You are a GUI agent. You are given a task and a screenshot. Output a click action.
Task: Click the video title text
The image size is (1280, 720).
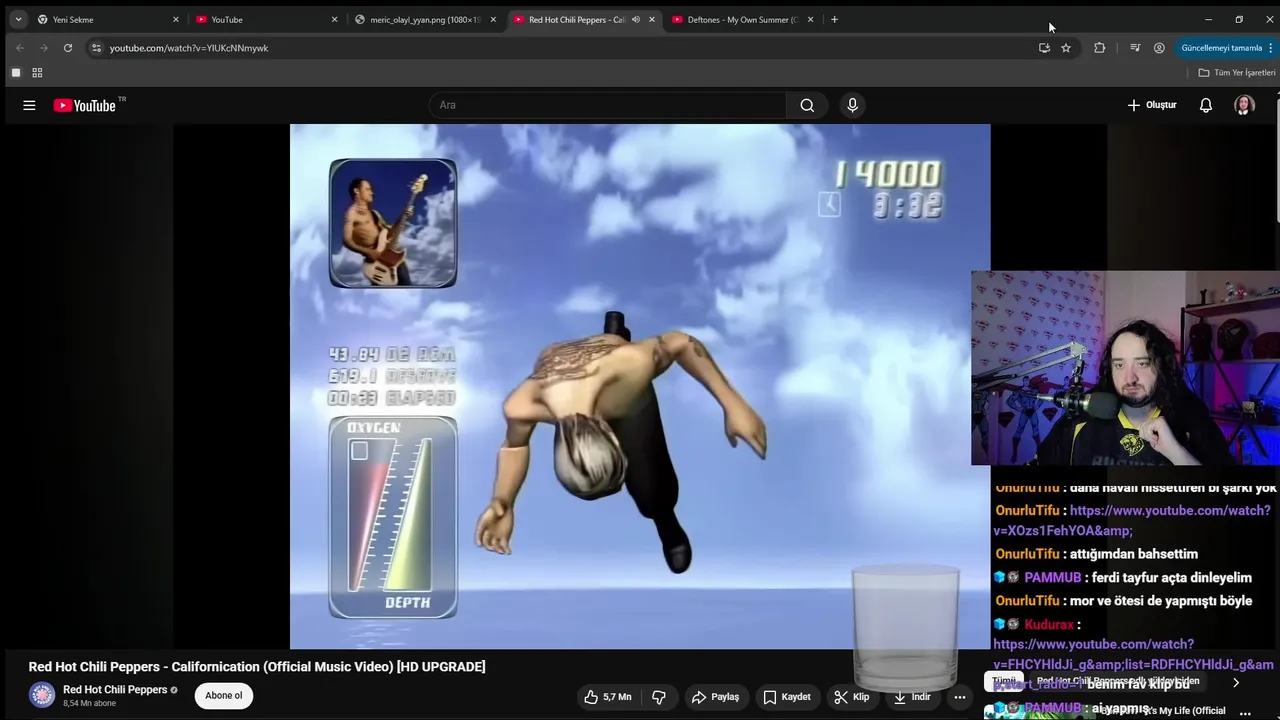click(257, 667)
